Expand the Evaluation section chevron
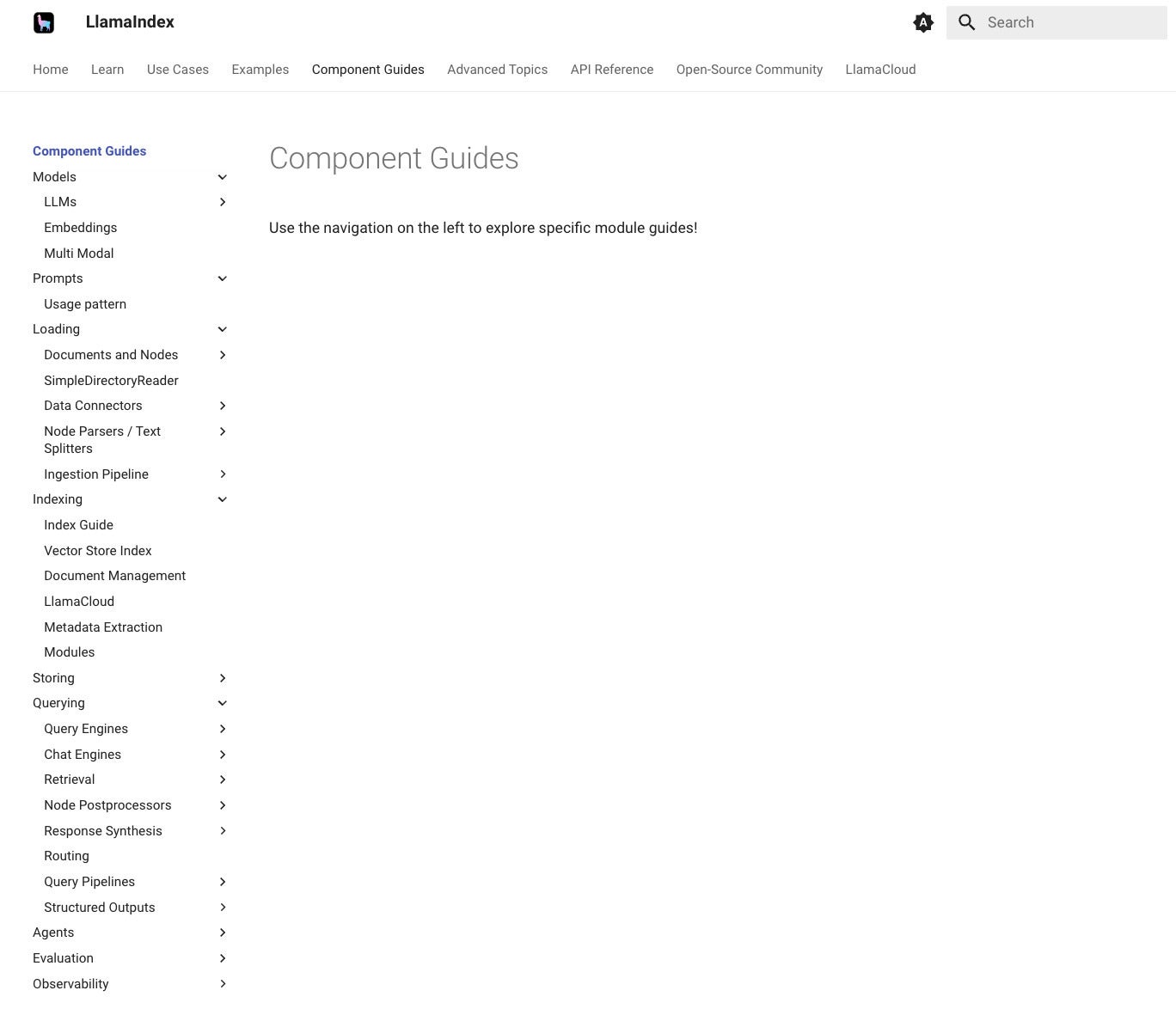The image size is (1176, 1015). pos(223,958)
